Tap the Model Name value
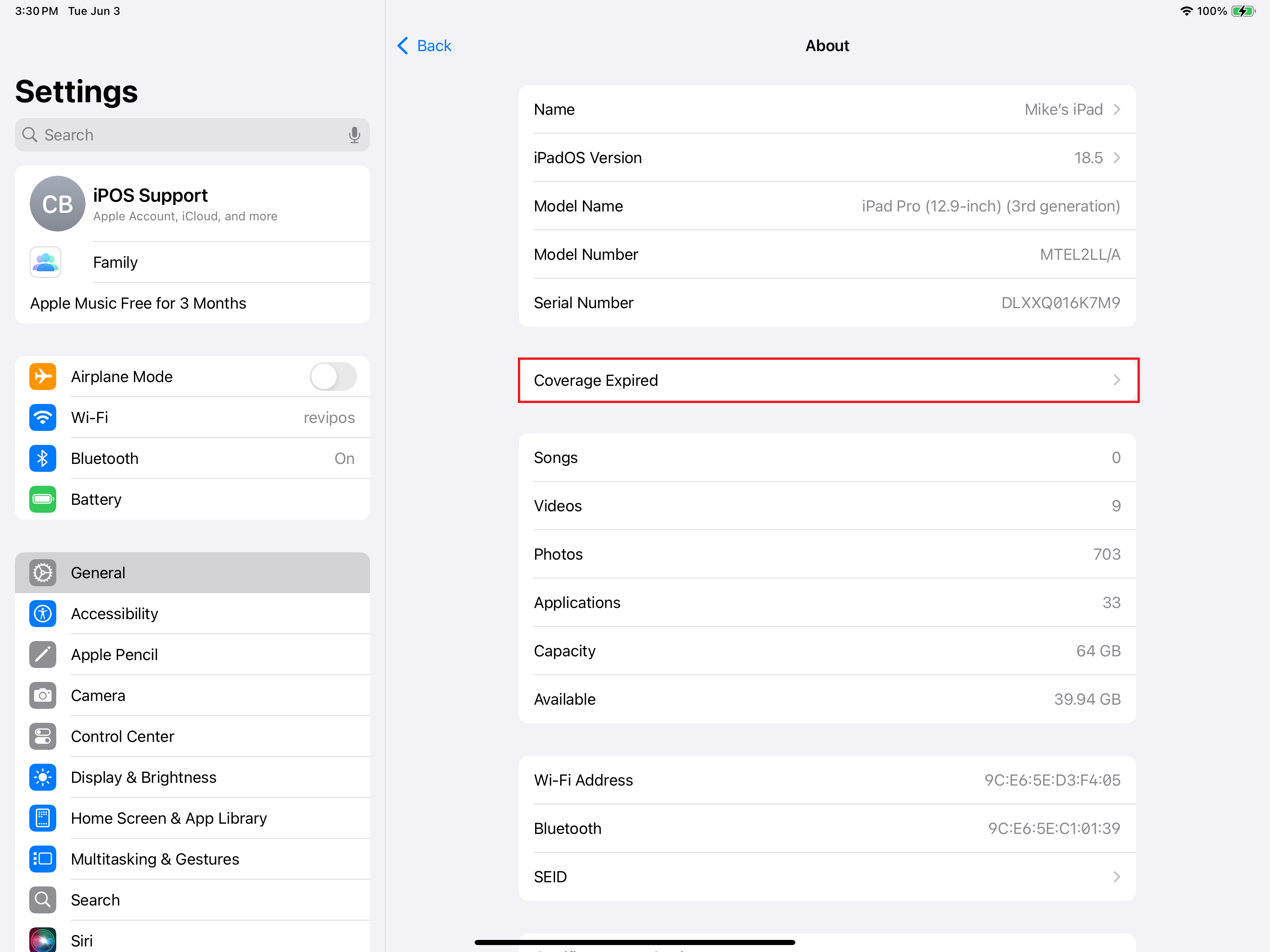Screen dimensions: 1270x952 [991, 206]
